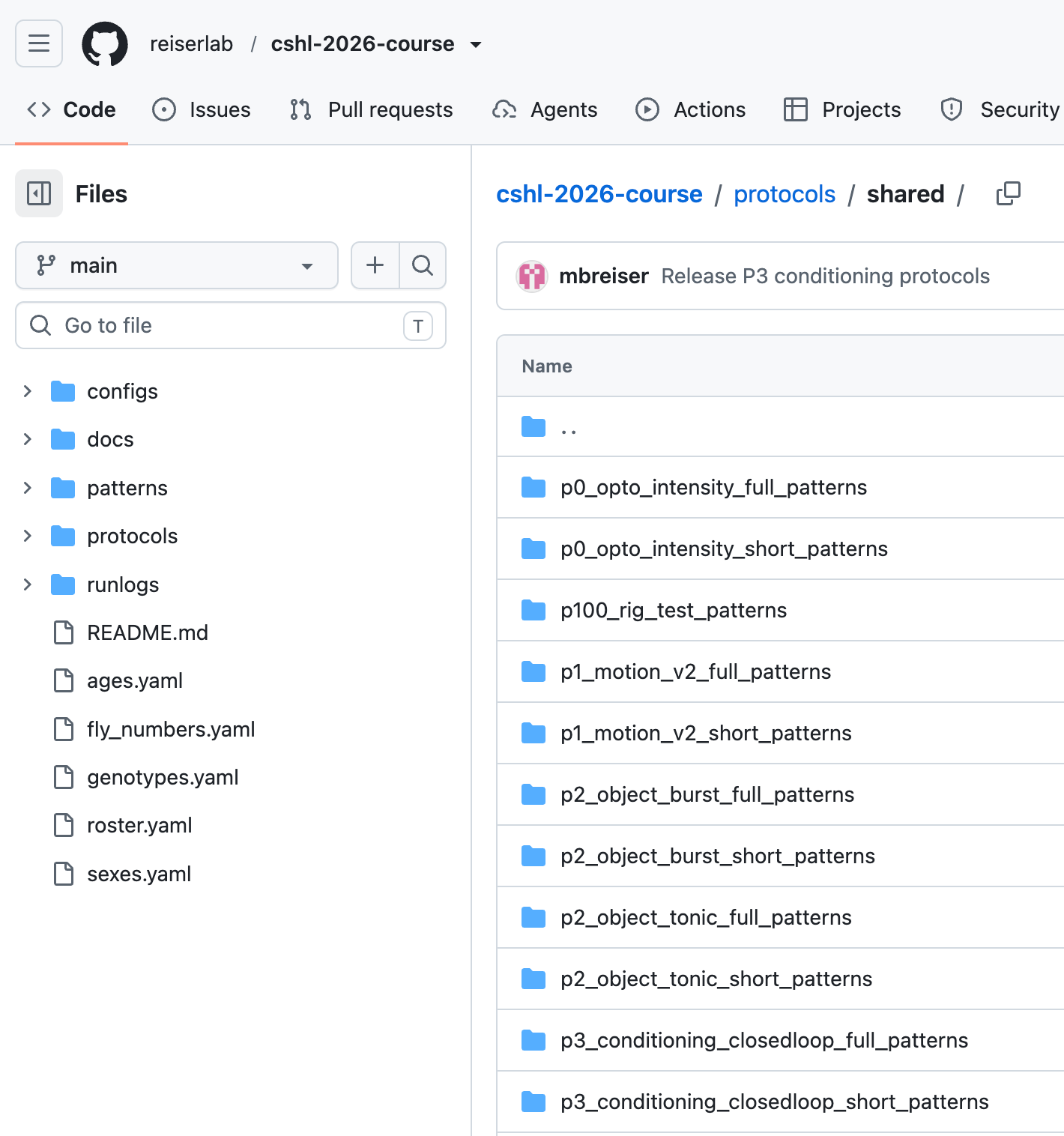Open the Agents tab
The image size is (1064, 1136).
click(x=545, y=109)
